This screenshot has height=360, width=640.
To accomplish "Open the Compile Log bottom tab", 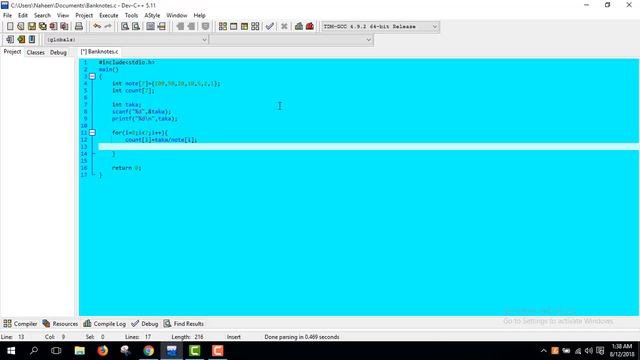I will pos(104,324).
